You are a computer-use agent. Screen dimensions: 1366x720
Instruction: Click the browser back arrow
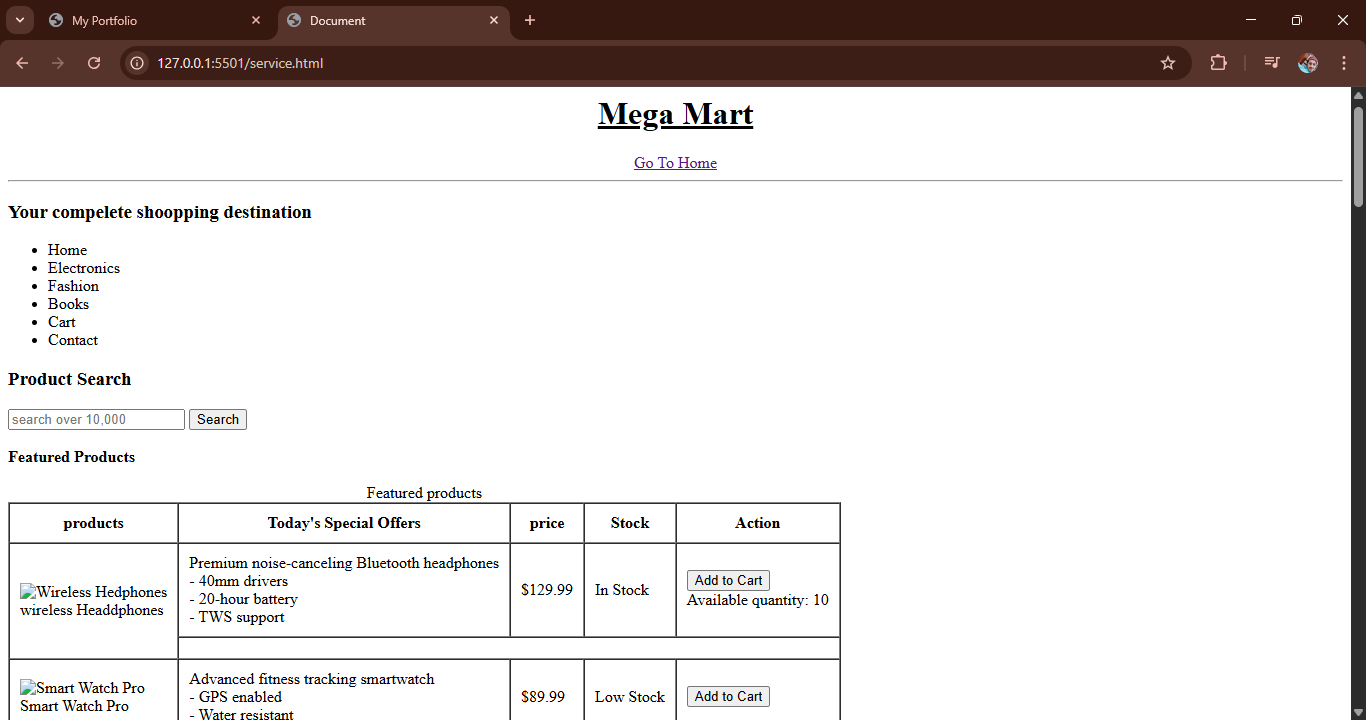click(x=22, y=63)
